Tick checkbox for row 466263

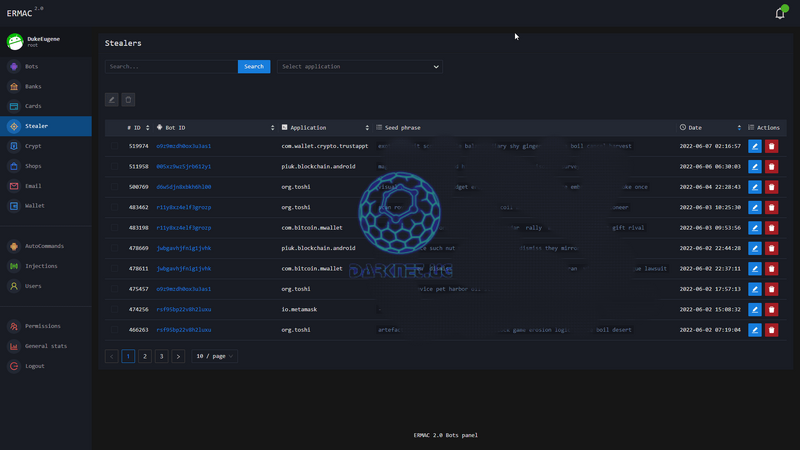point(114,330)
